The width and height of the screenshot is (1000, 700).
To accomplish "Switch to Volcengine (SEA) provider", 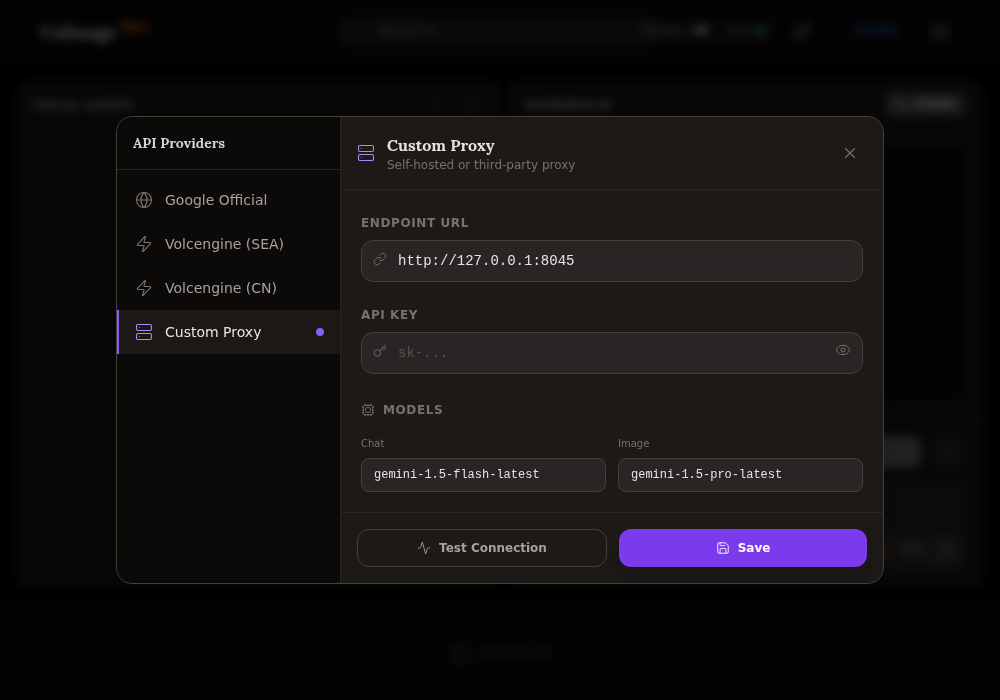I will click(x=229, y=244).
